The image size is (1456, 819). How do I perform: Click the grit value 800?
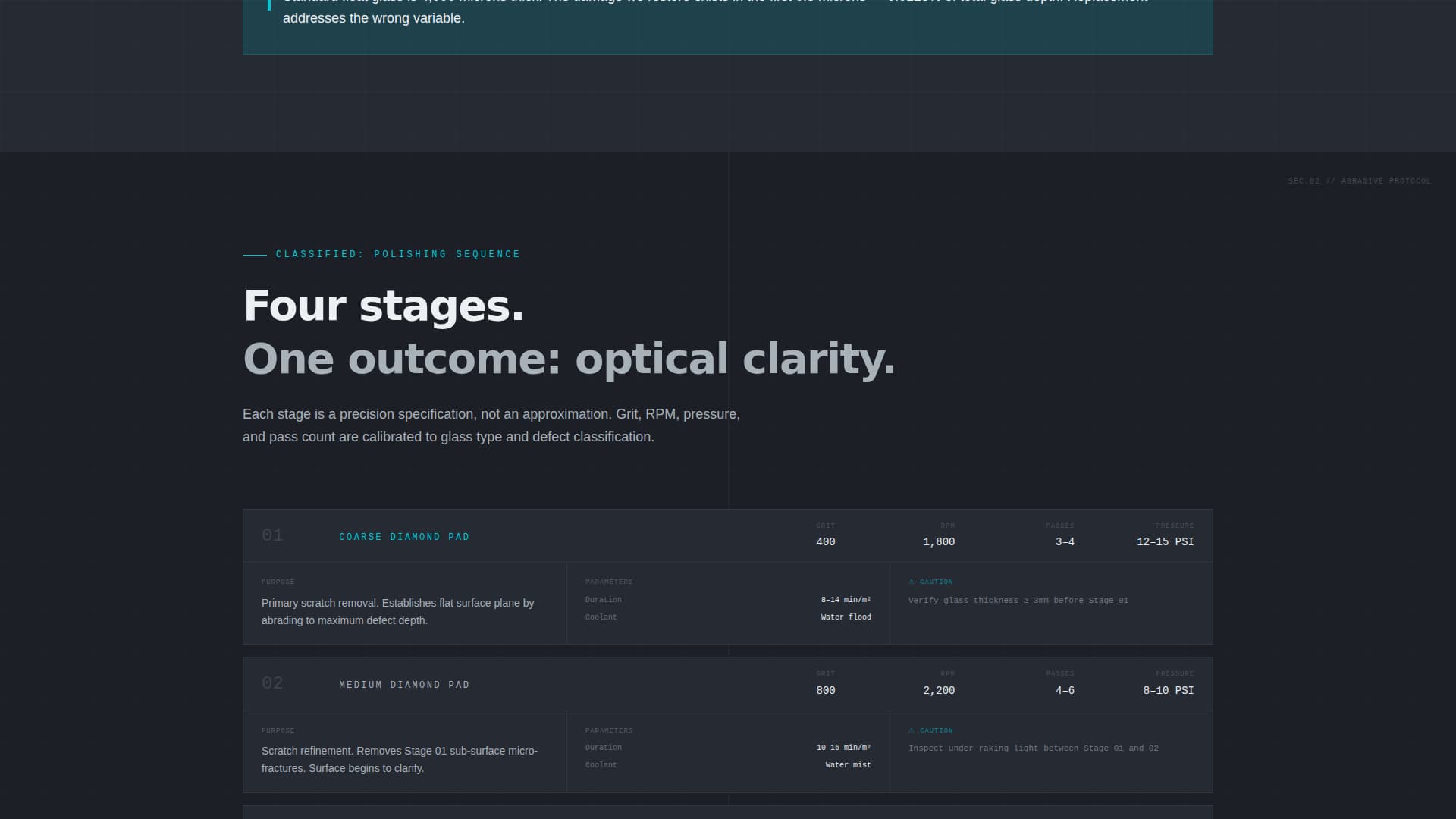pos(826,691)
